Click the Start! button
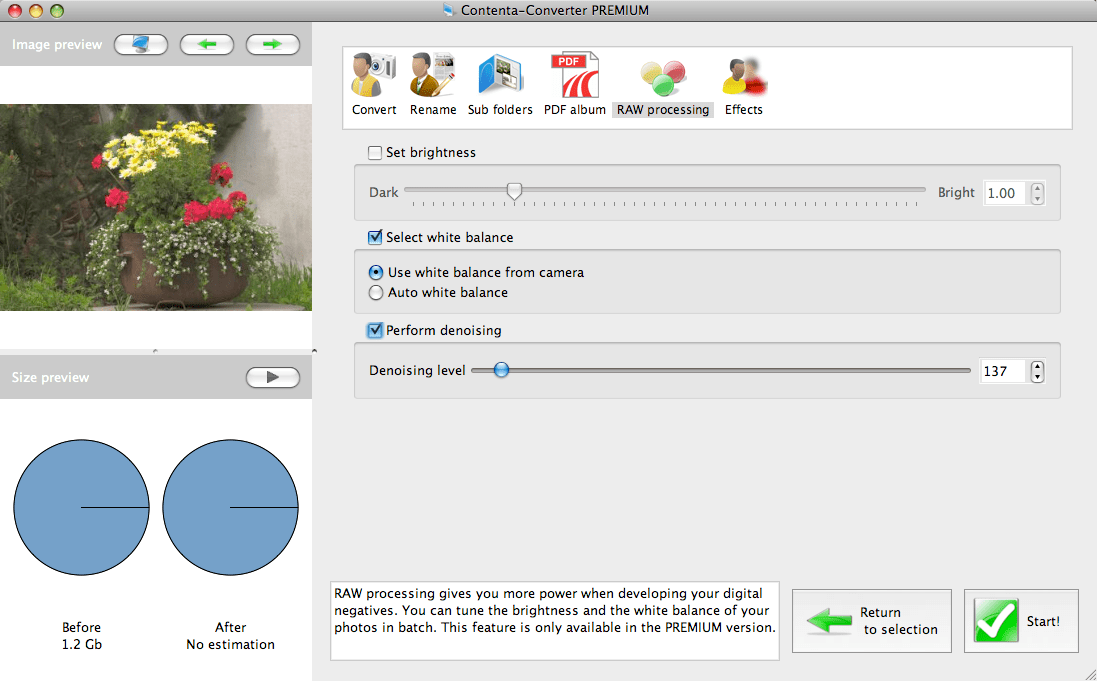The height and width of the screenshot is (681, 1097). 1021,621
